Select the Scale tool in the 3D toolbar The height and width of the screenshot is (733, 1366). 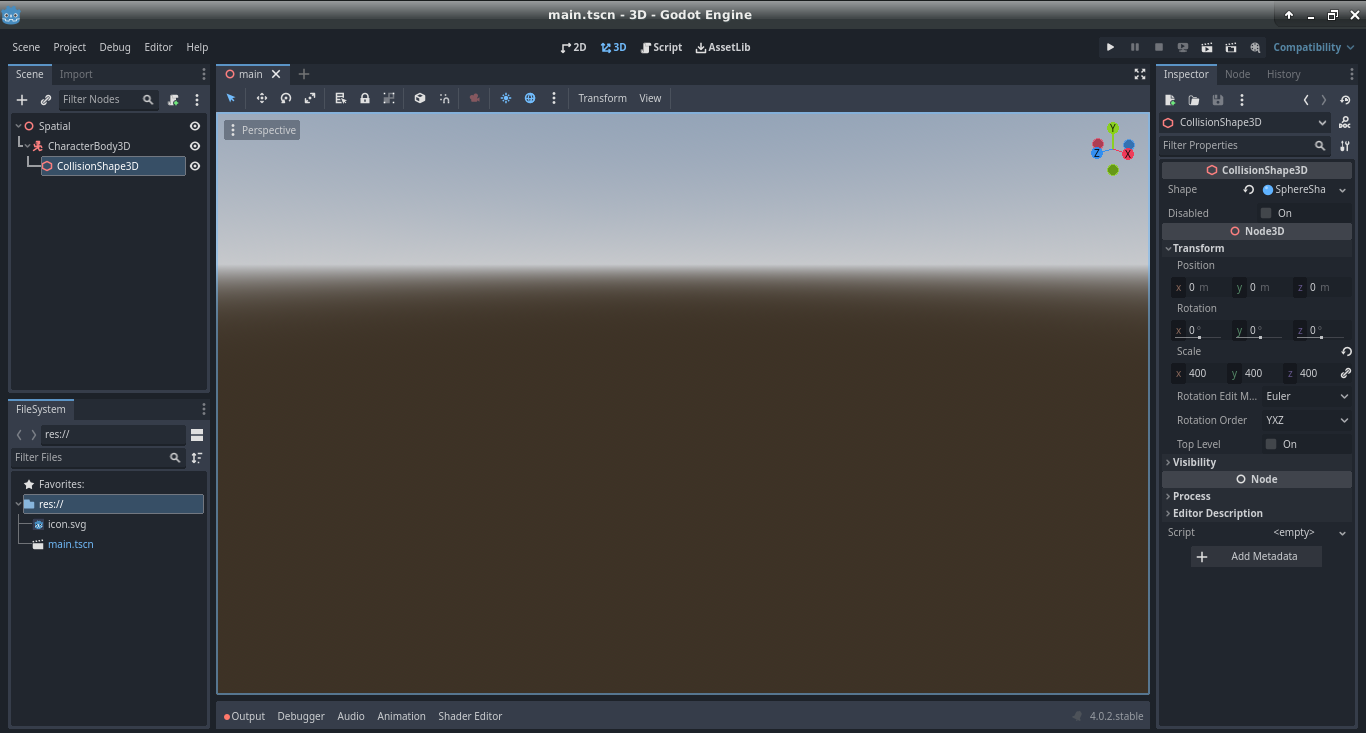(310, 98)
